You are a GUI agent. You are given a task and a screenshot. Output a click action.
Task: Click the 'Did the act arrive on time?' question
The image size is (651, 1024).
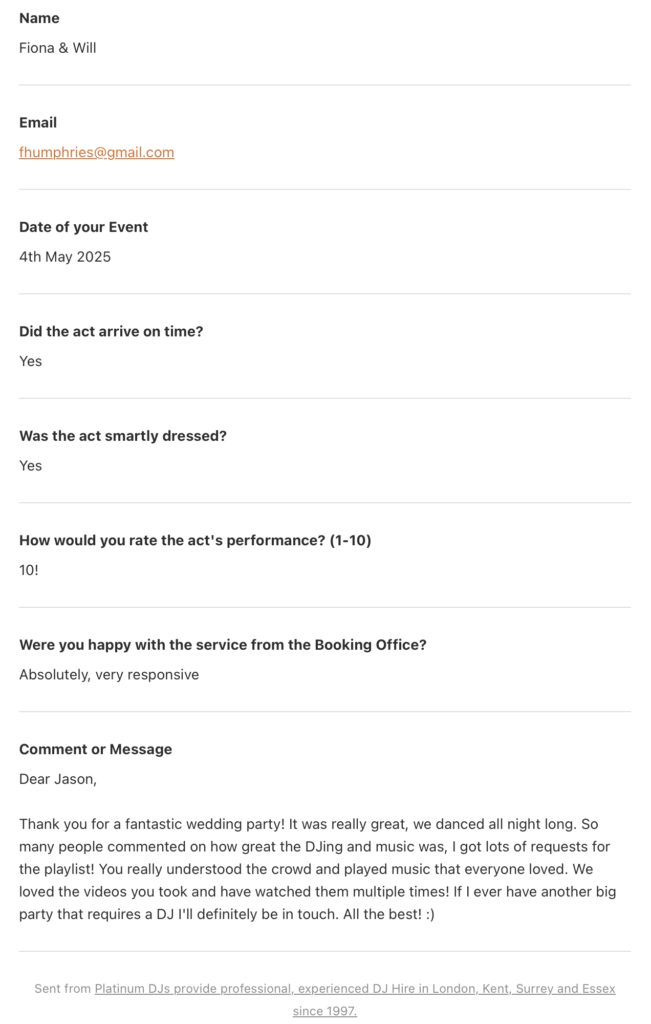coord(111,331)
